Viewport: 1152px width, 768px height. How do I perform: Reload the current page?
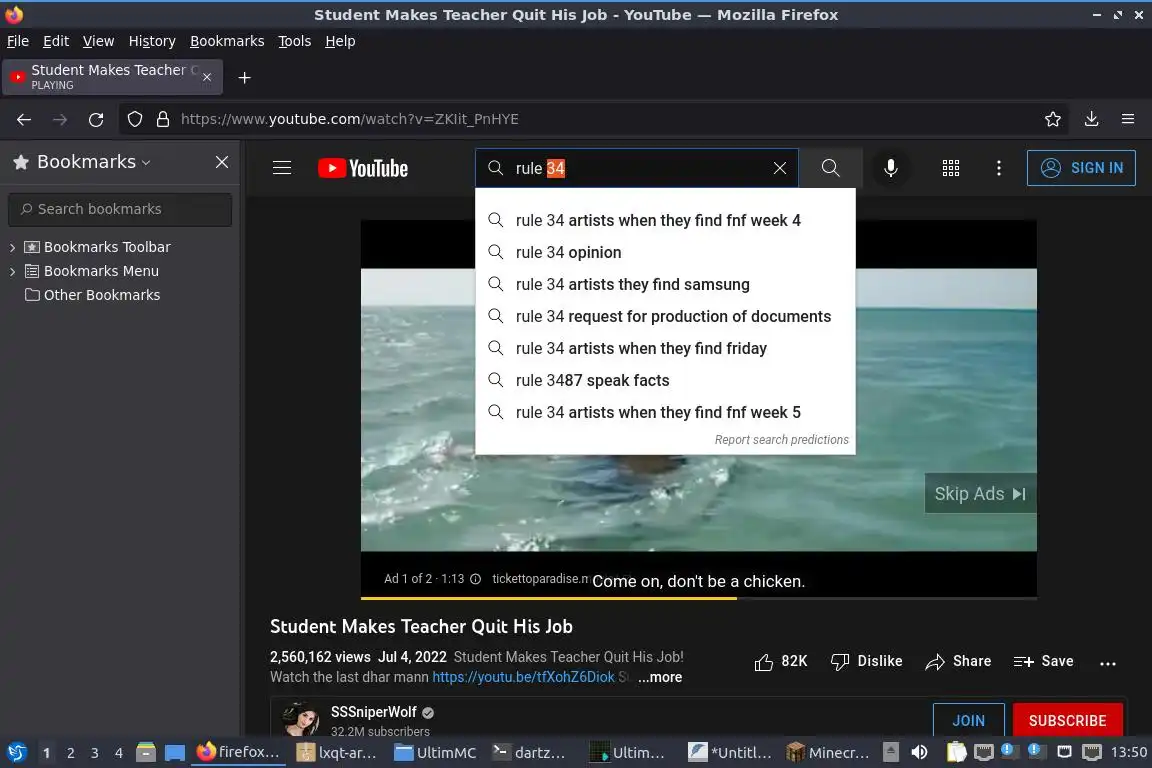(x=96, y=119)
